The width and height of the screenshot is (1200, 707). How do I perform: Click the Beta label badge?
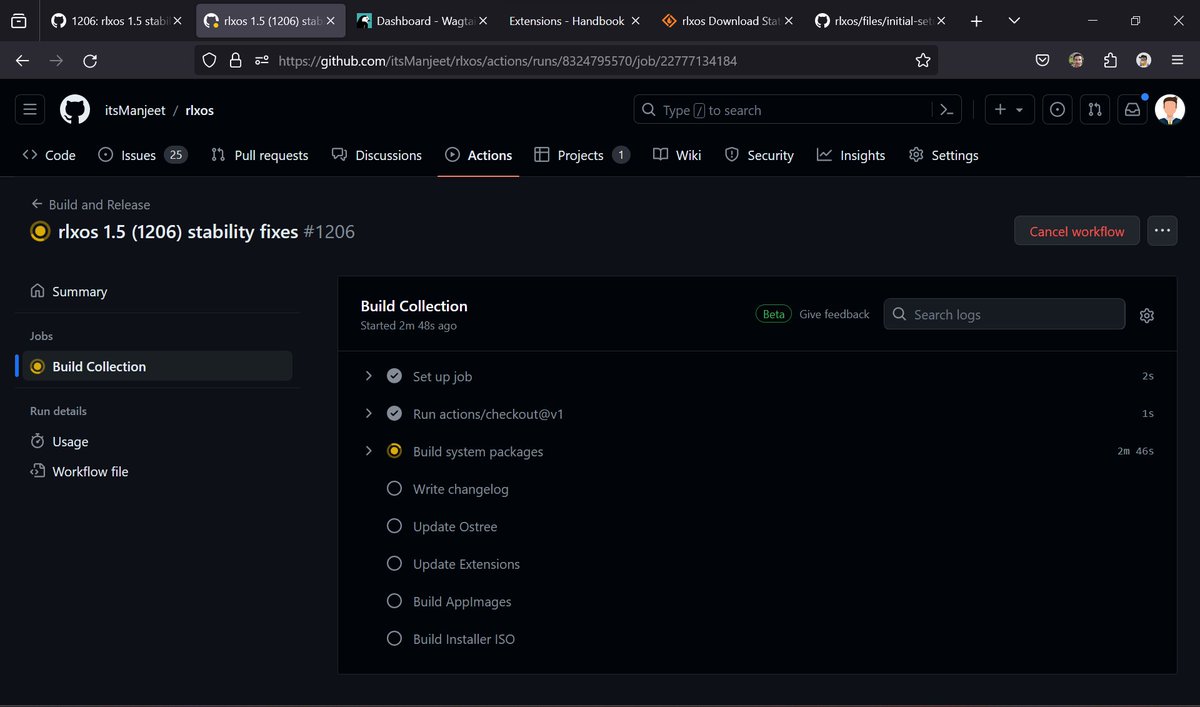(x=773, y=314)
